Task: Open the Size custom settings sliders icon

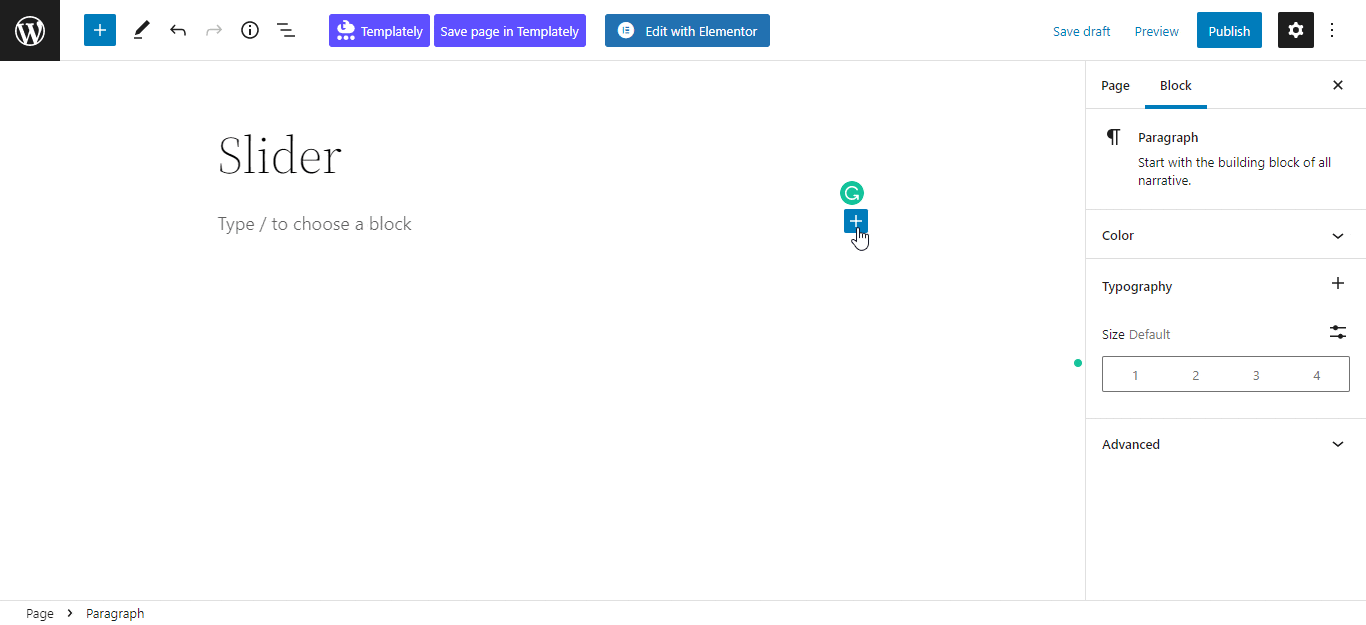Action: [1338, 332]
